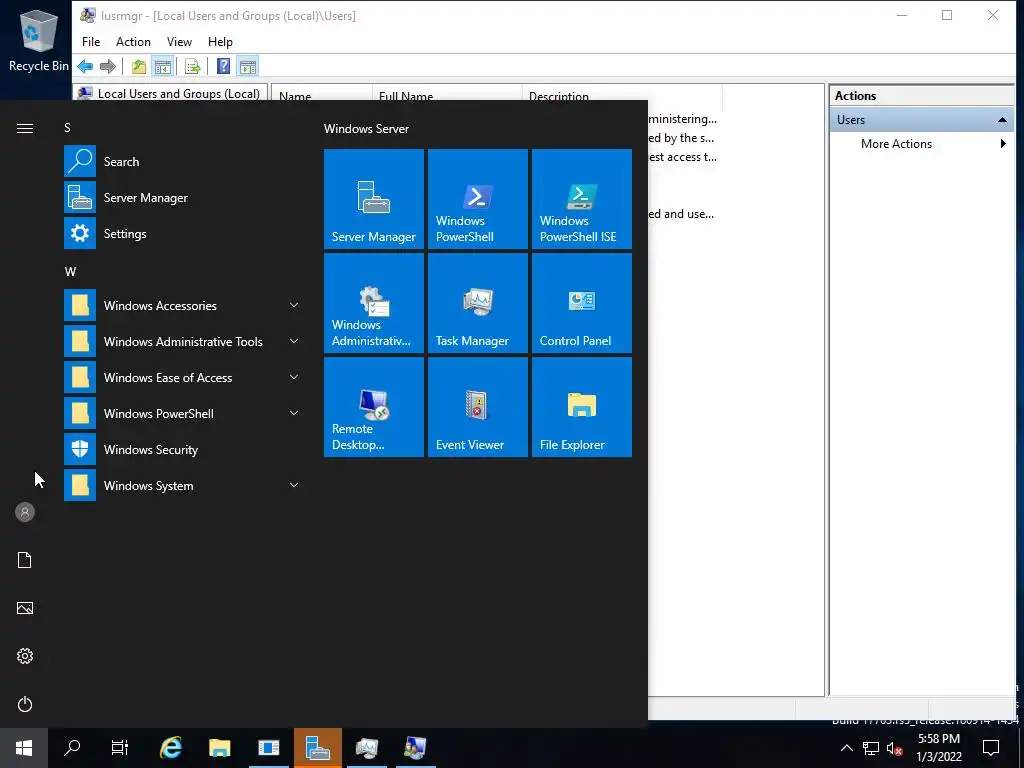The width and height of the screenshot is (1024, 768).
Task: Launch the Windows PowerShell tile
Action: click(x=477, y=199)
